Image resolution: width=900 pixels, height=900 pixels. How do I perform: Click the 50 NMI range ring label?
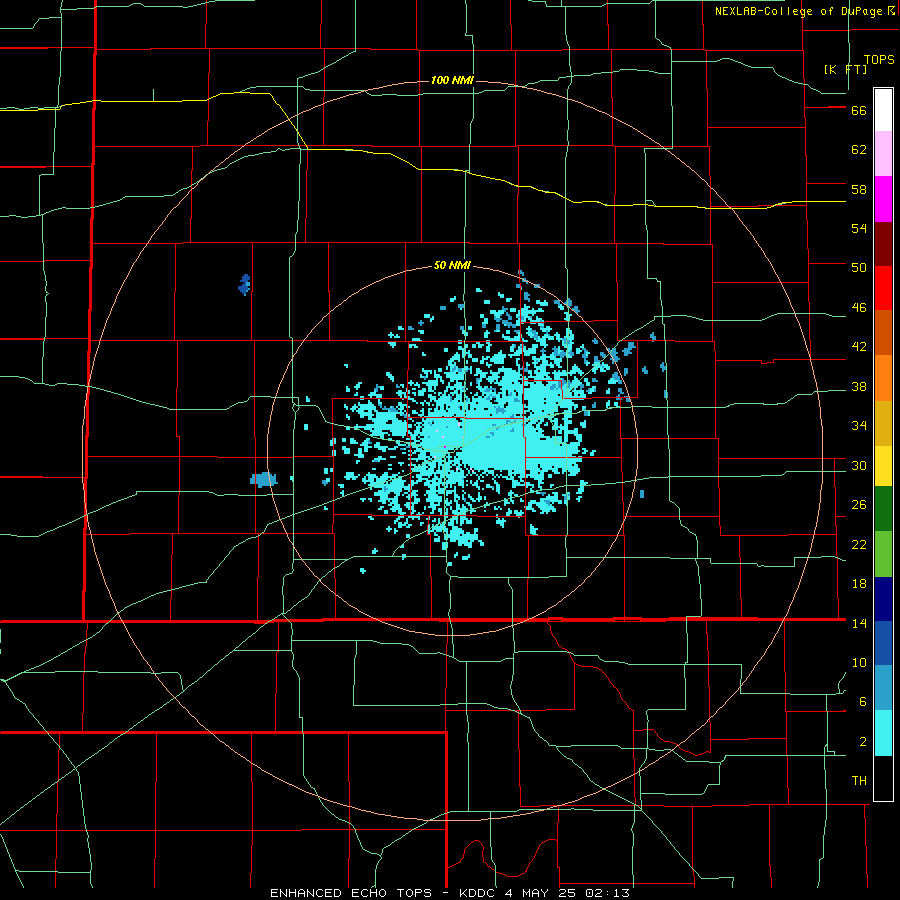pos(452,265)
